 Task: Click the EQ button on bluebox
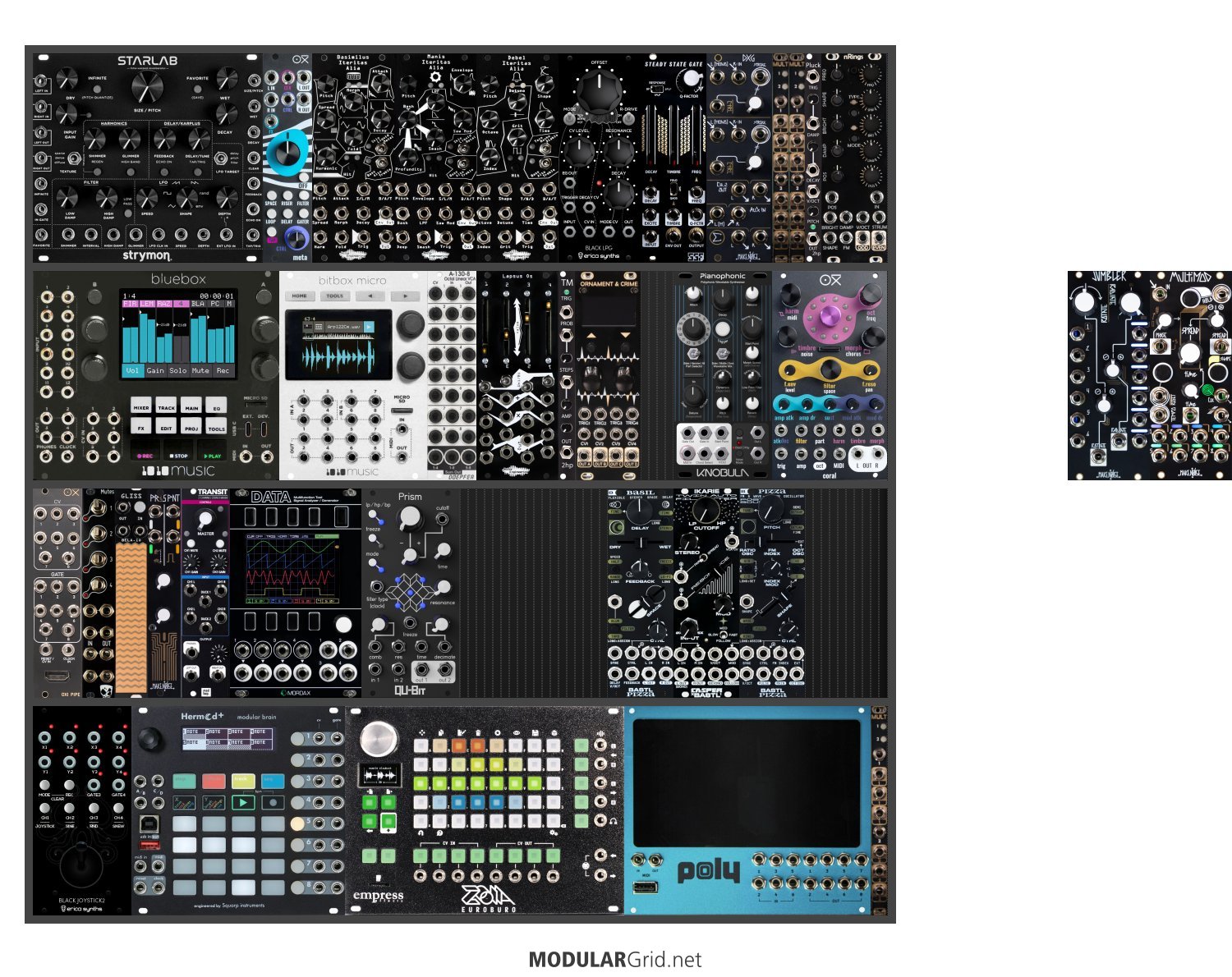point(216,405)
